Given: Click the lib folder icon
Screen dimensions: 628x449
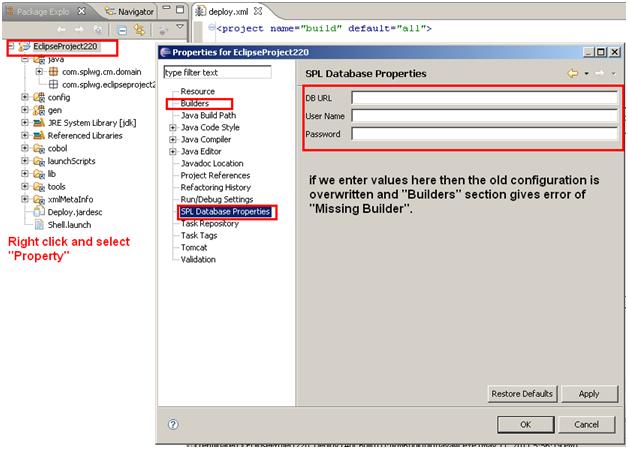Looking at the screenshot, I should [x=39, y=174].
